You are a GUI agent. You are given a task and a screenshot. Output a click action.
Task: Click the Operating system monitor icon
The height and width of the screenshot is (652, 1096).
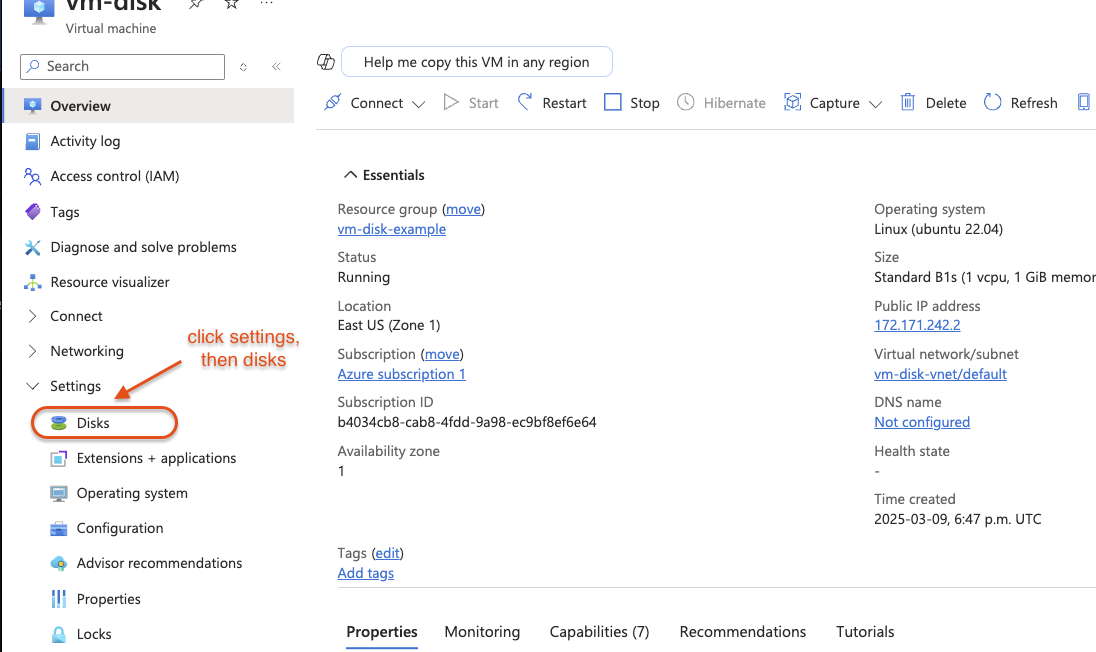tap(59, 493)
